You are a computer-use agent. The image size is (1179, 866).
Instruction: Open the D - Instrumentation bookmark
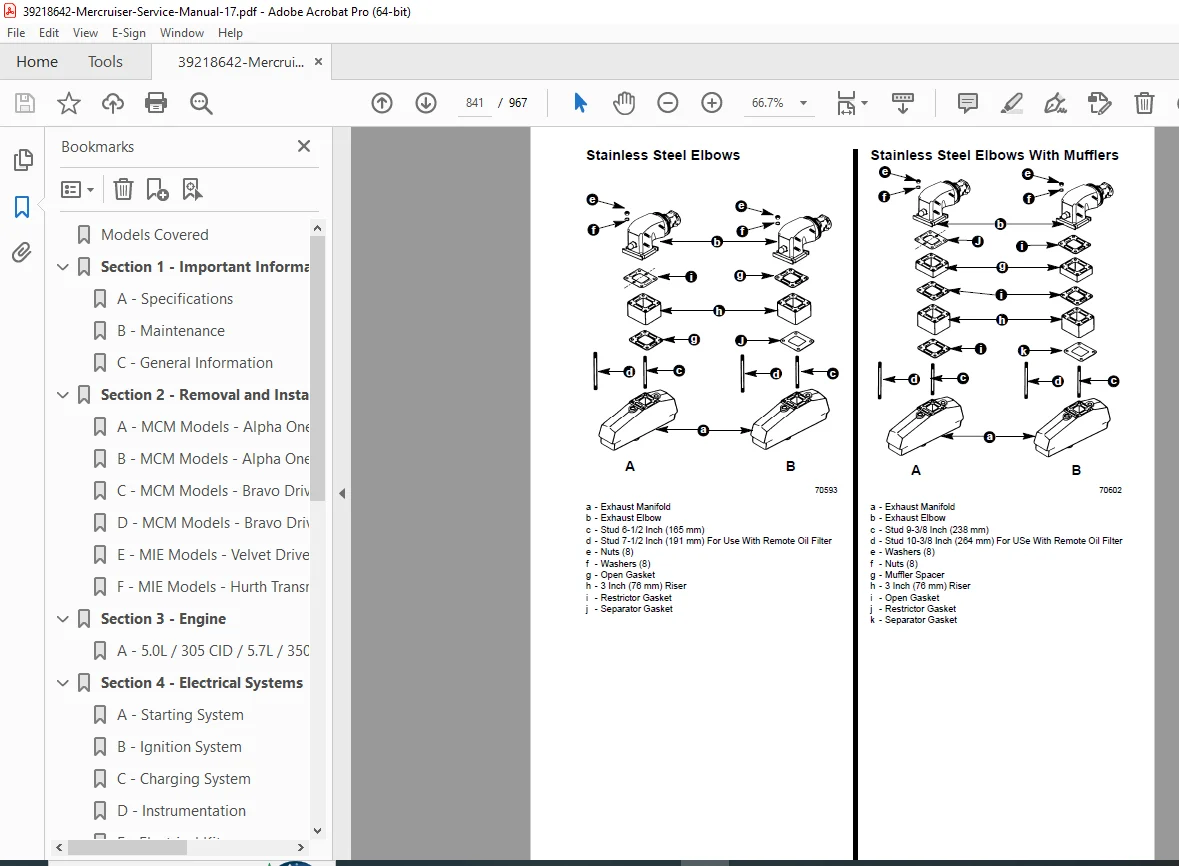pos(181,810)
